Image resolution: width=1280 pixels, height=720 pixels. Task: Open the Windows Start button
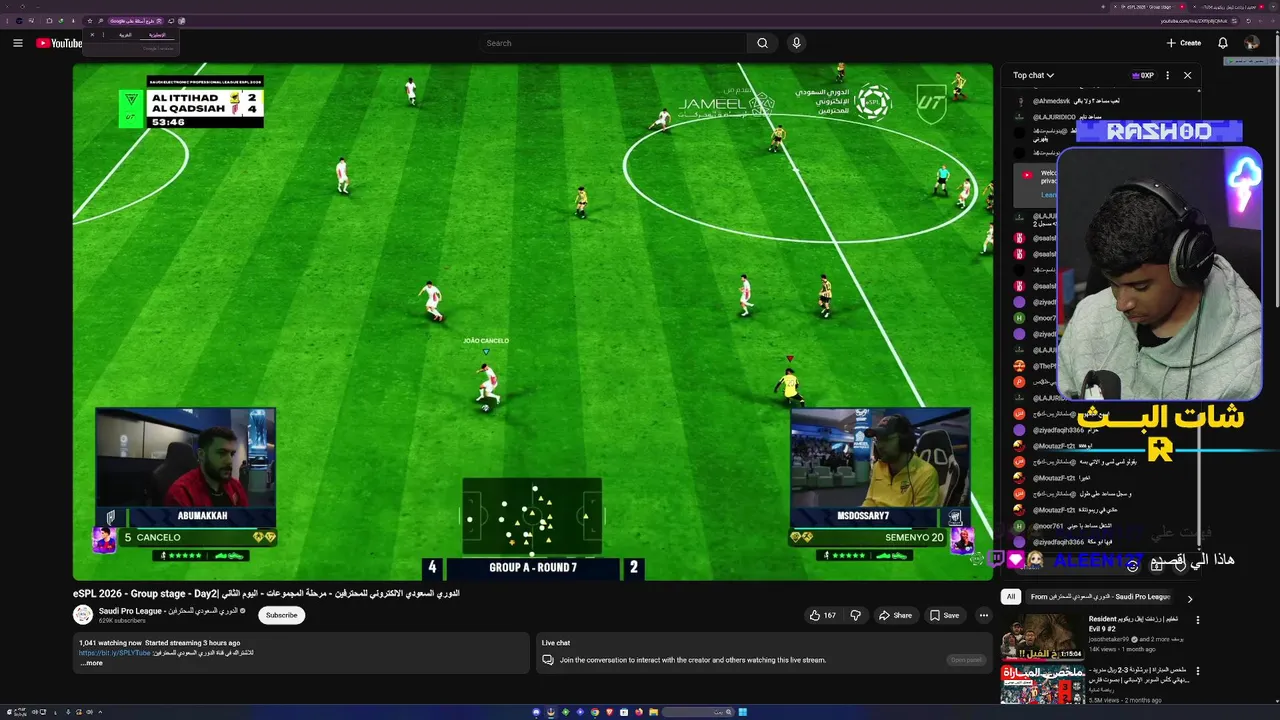(x=743, y=712)
